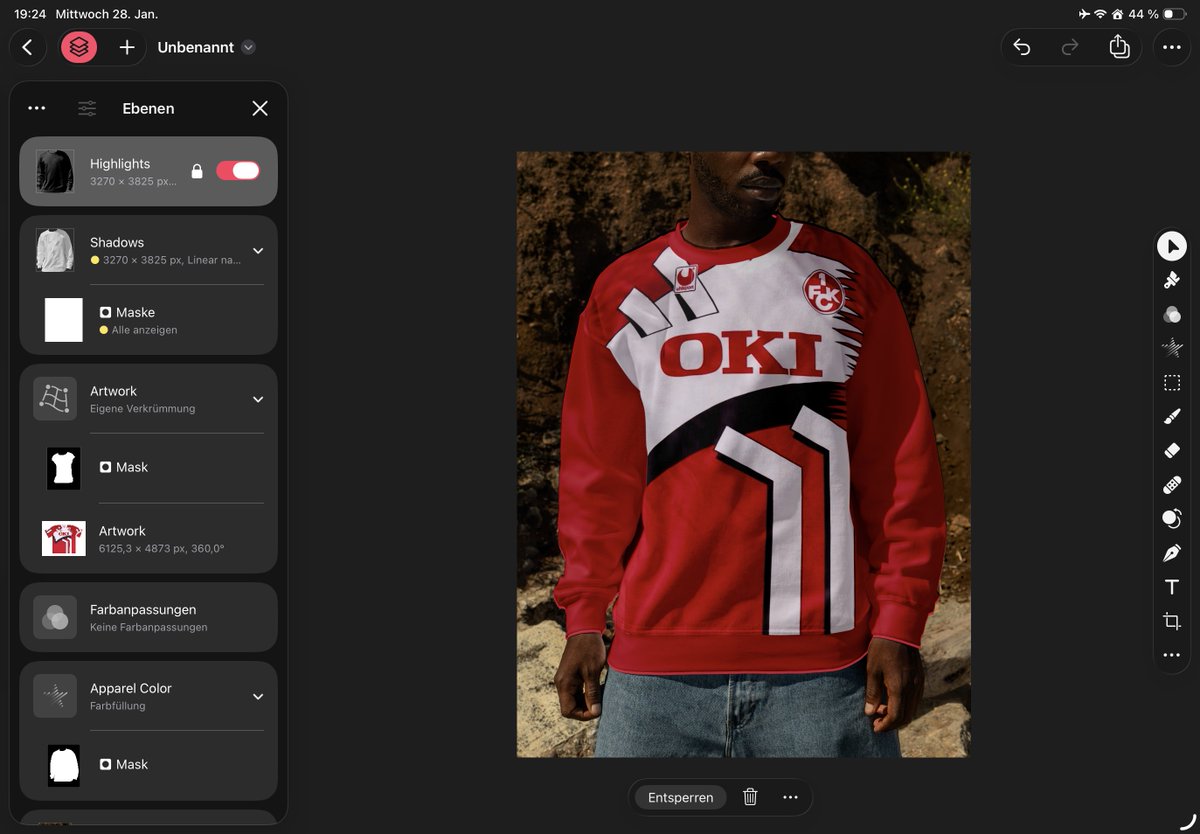1200x834 pixels.
Task: Redo the last undone action
Action: tap(1070, 47)
